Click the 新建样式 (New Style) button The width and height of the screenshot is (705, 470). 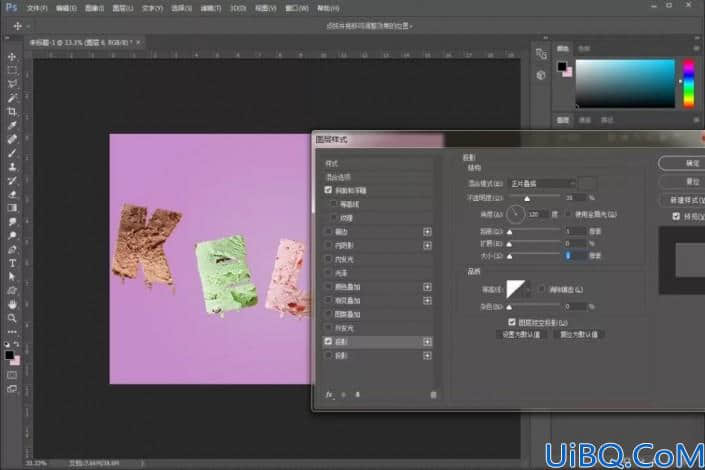pyautogui.click(x=683, y=200)
